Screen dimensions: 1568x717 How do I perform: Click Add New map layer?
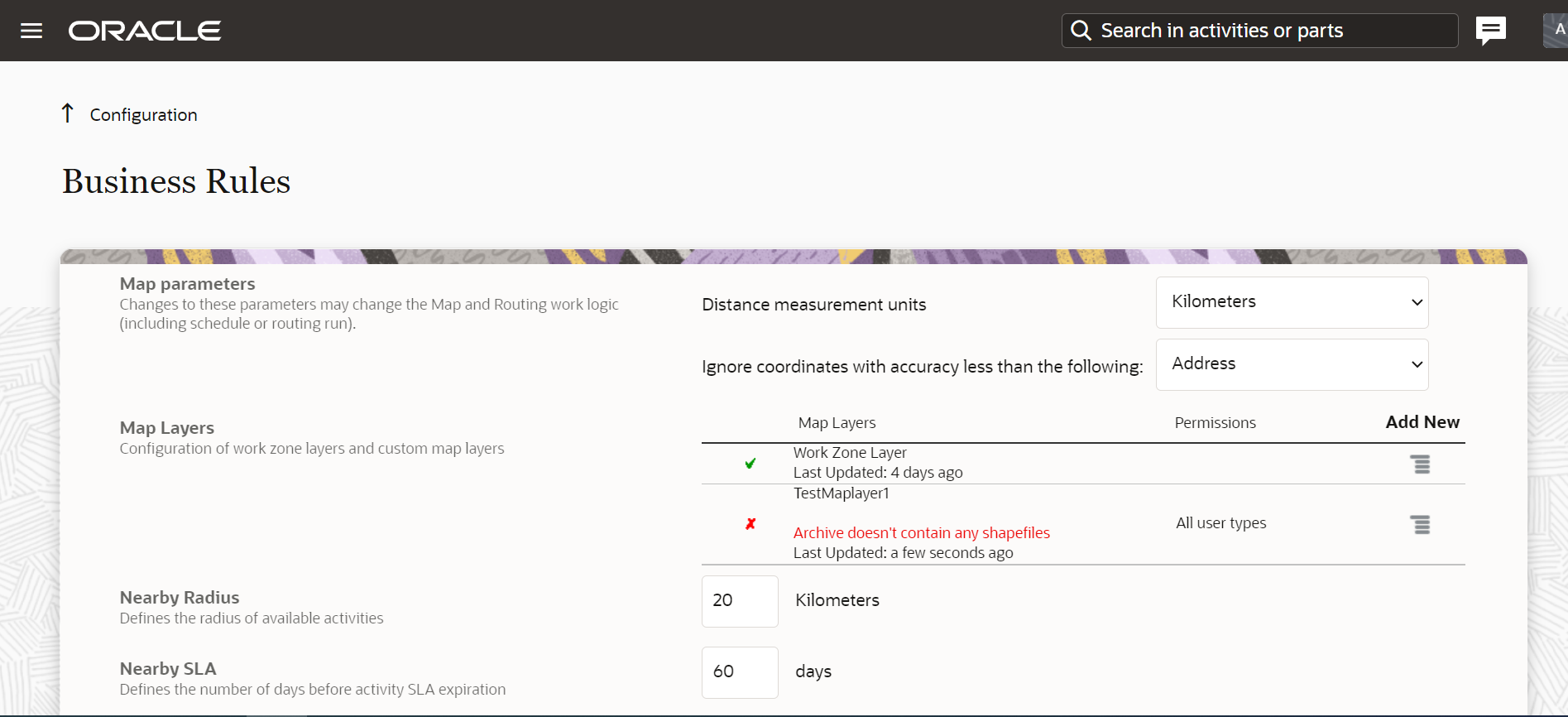(1422, 422)
